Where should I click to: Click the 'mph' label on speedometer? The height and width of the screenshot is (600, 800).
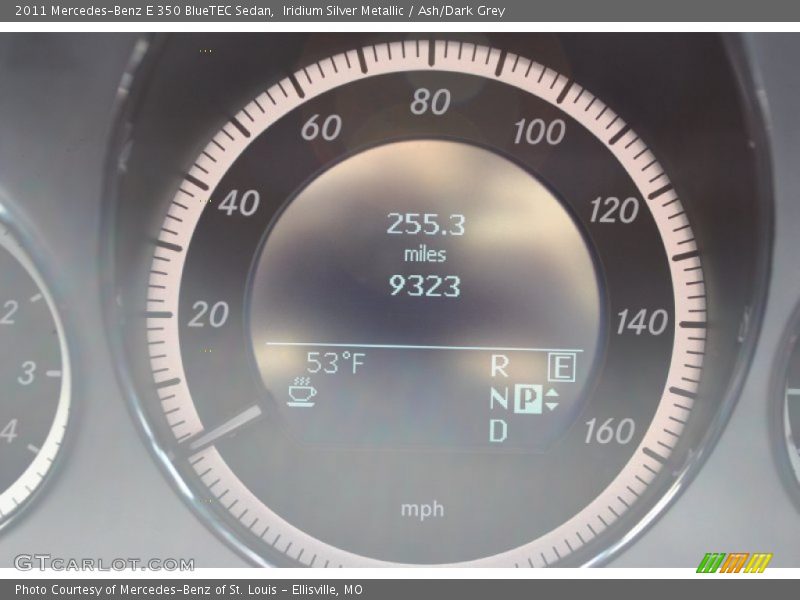[x=422, y=509]
